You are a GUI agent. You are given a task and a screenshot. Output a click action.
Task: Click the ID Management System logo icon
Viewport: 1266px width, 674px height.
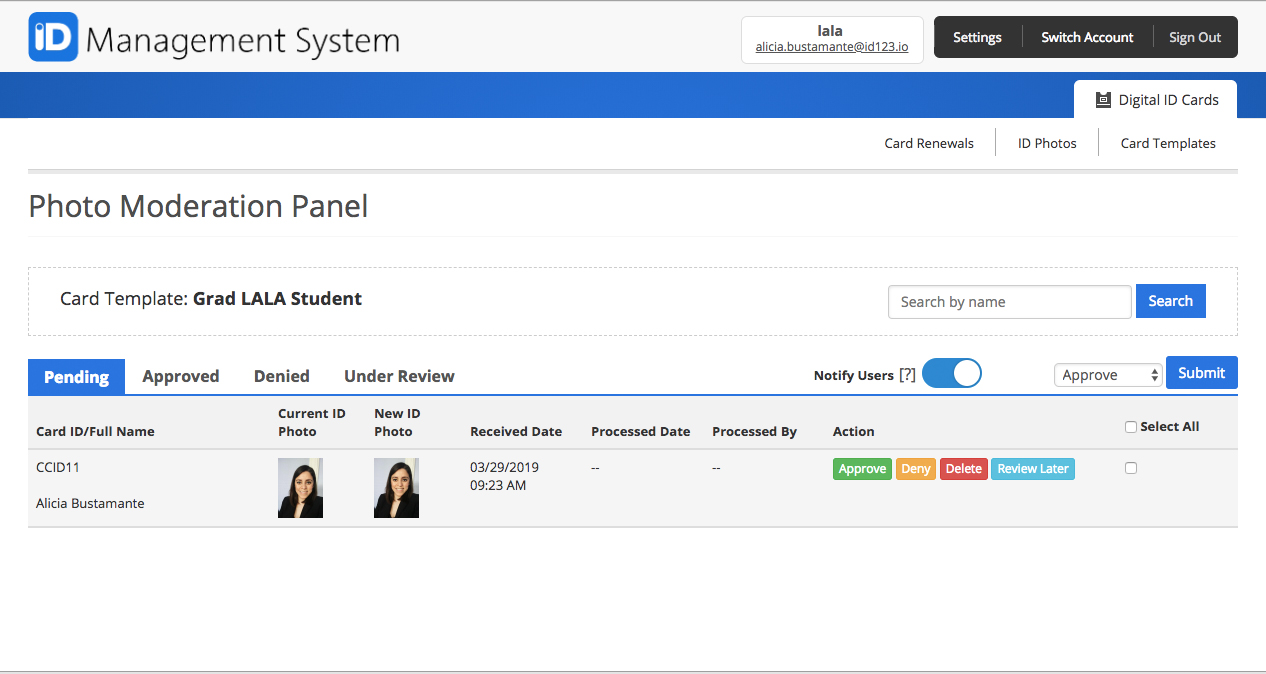pyautogui.click(x=53, y=37)
